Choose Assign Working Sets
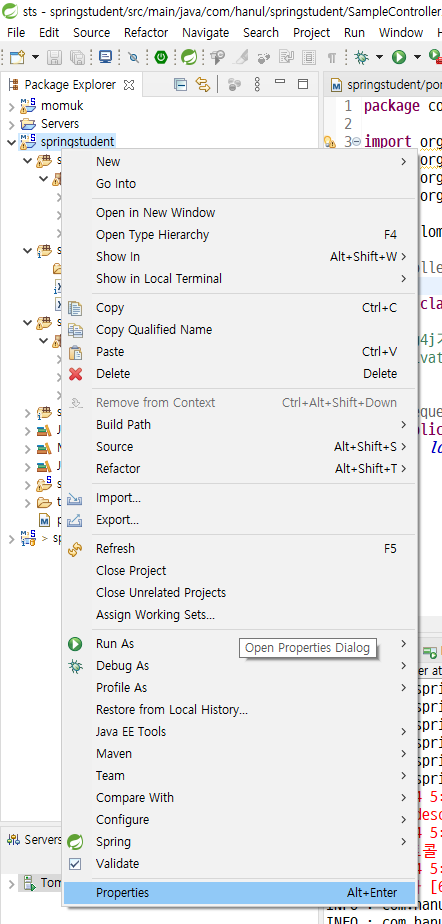Screen dimensions: 442x924 [x=238, y=615]
